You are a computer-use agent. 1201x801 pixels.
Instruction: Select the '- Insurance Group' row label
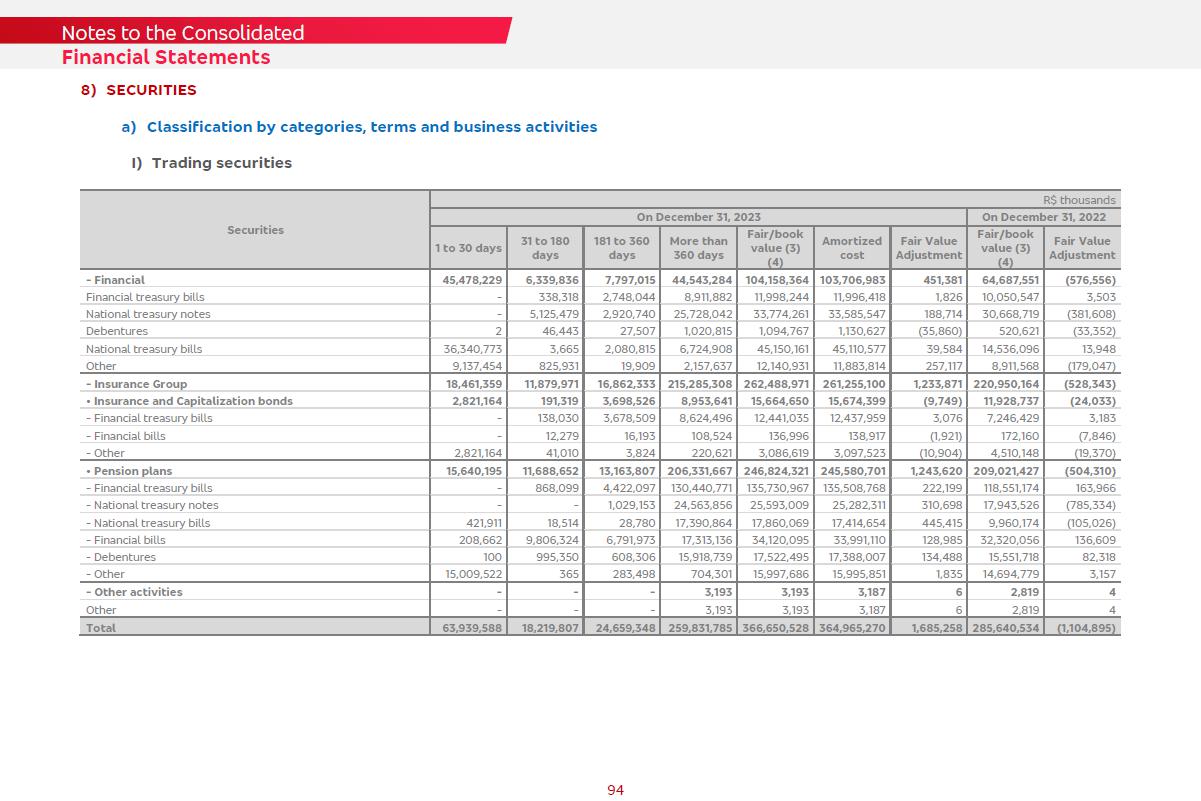pyautogui.click(x=137, y=384)
